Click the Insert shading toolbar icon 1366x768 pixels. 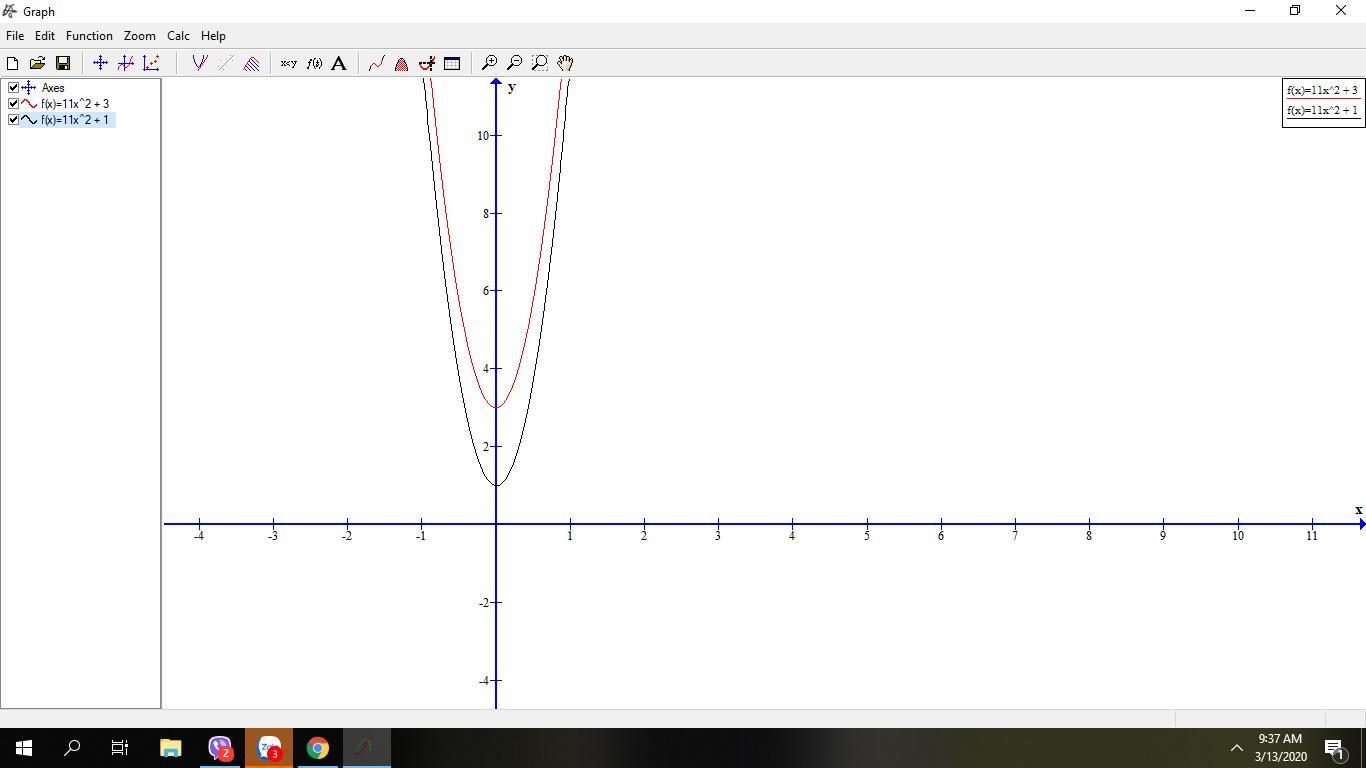tap(251, 63)
